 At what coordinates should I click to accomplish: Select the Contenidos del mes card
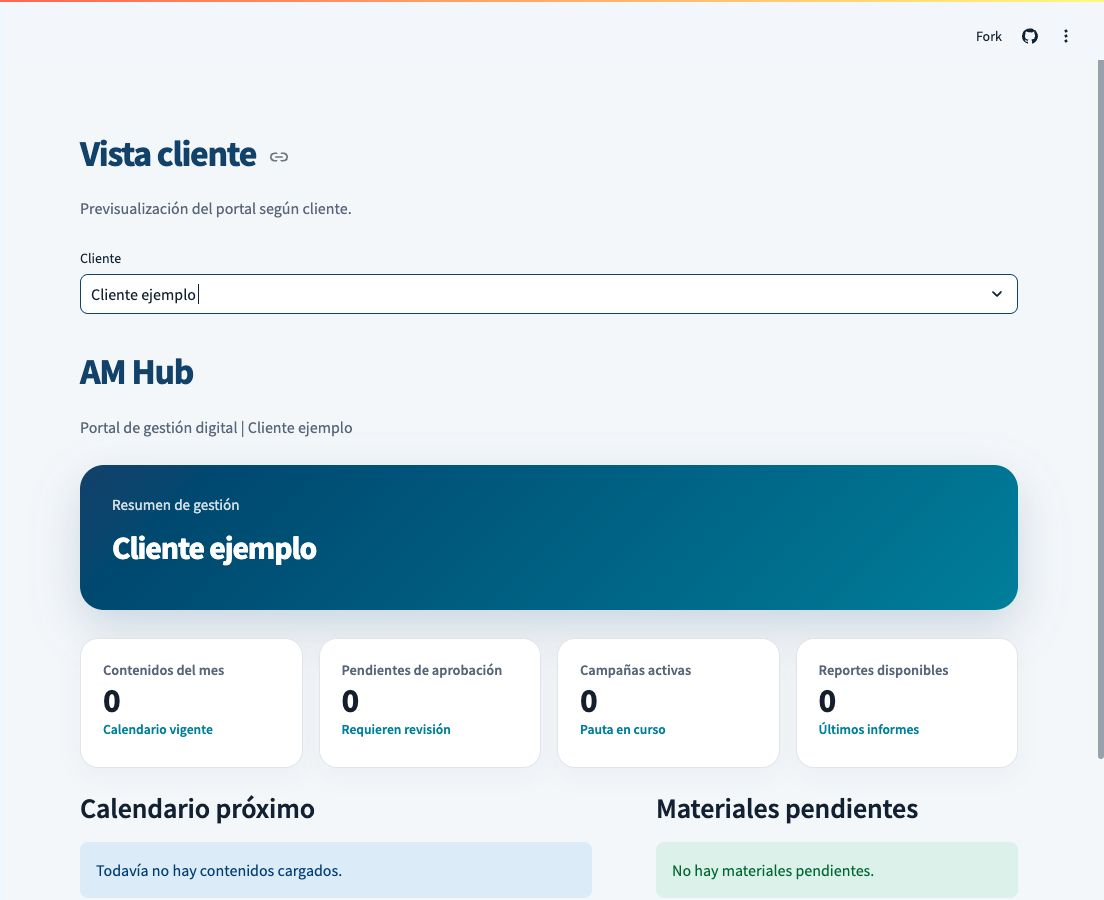[x=192, y=703]
